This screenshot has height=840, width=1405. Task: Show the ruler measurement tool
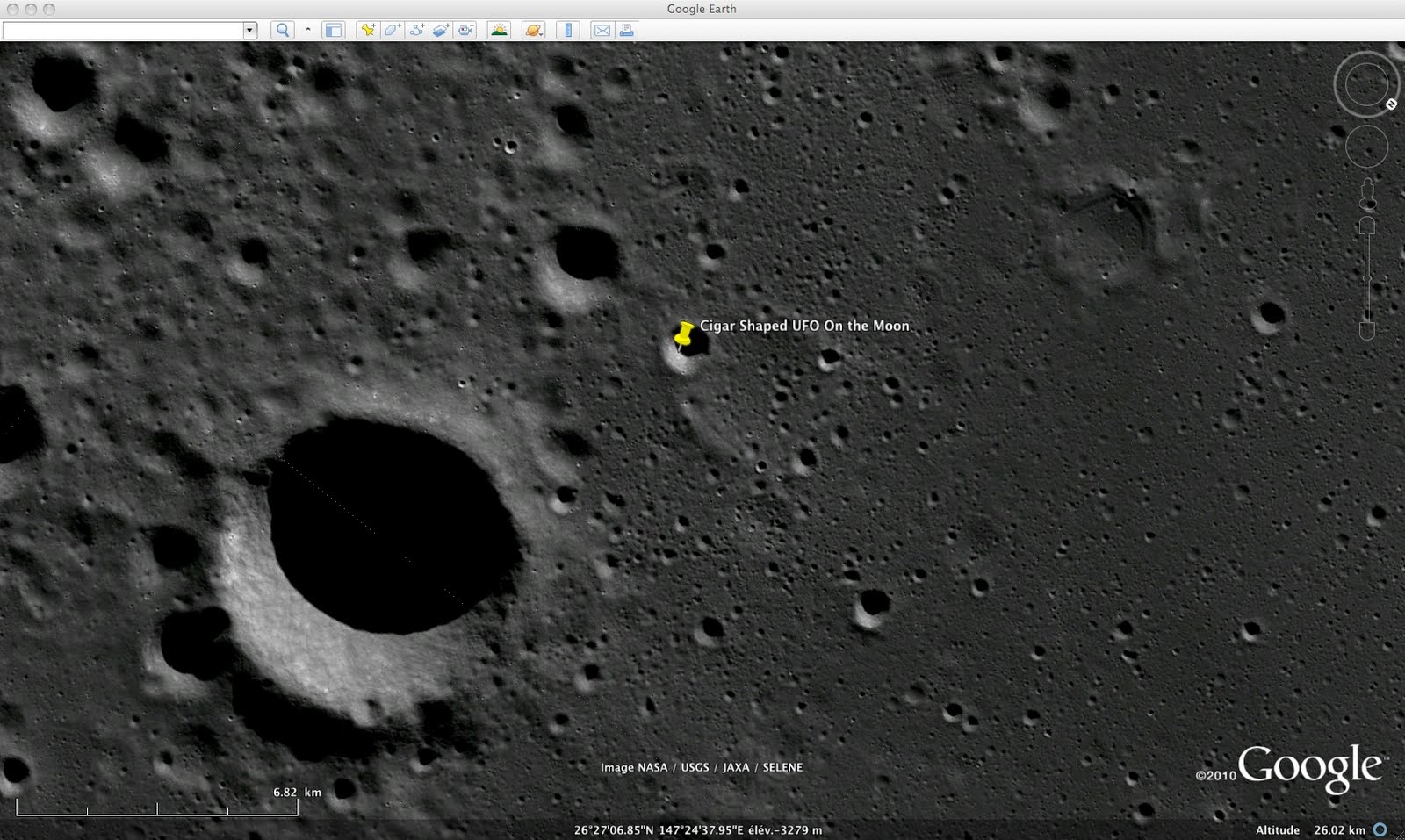[x=567, y=30]
